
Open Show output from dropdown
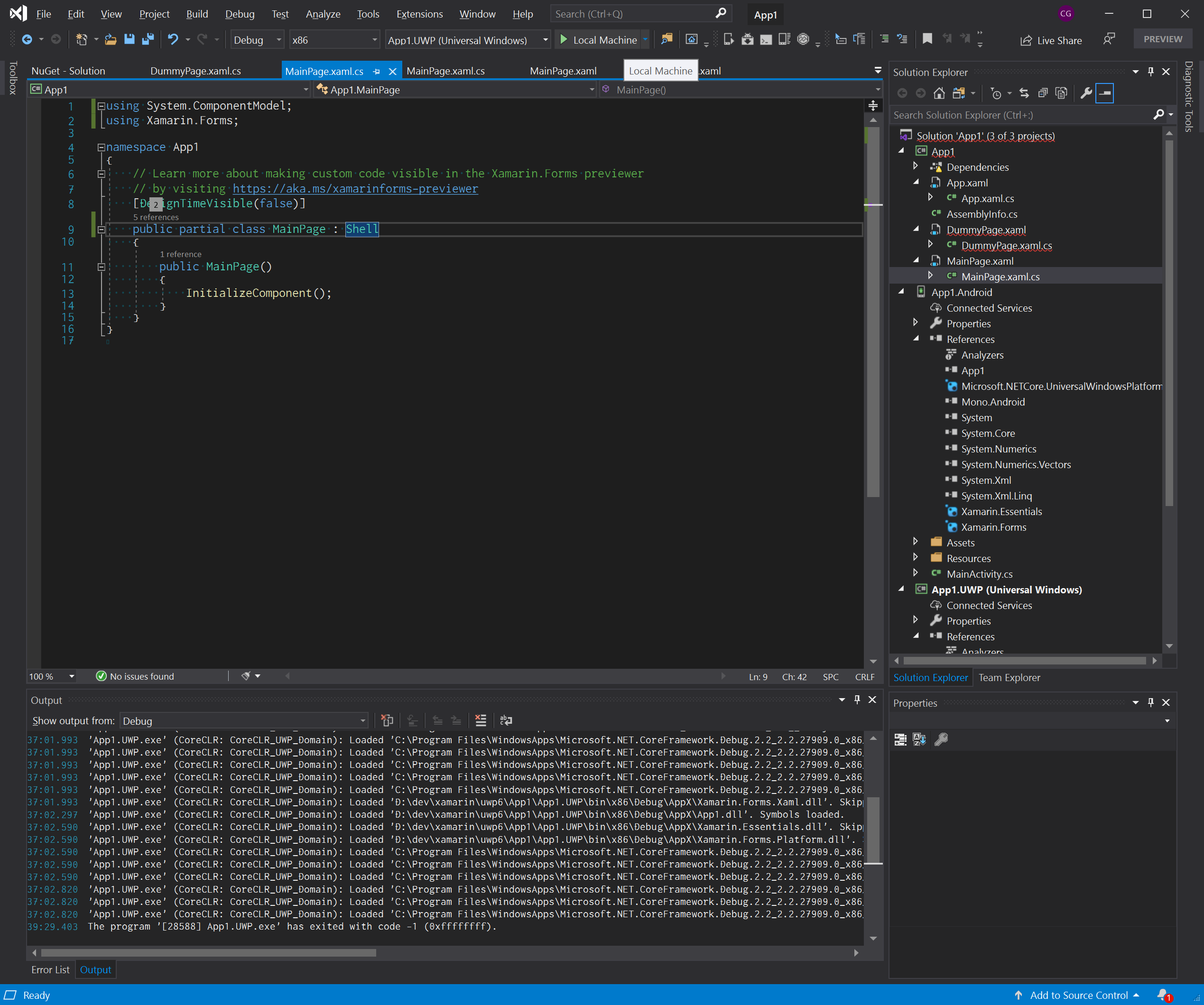tap(244, 720)
